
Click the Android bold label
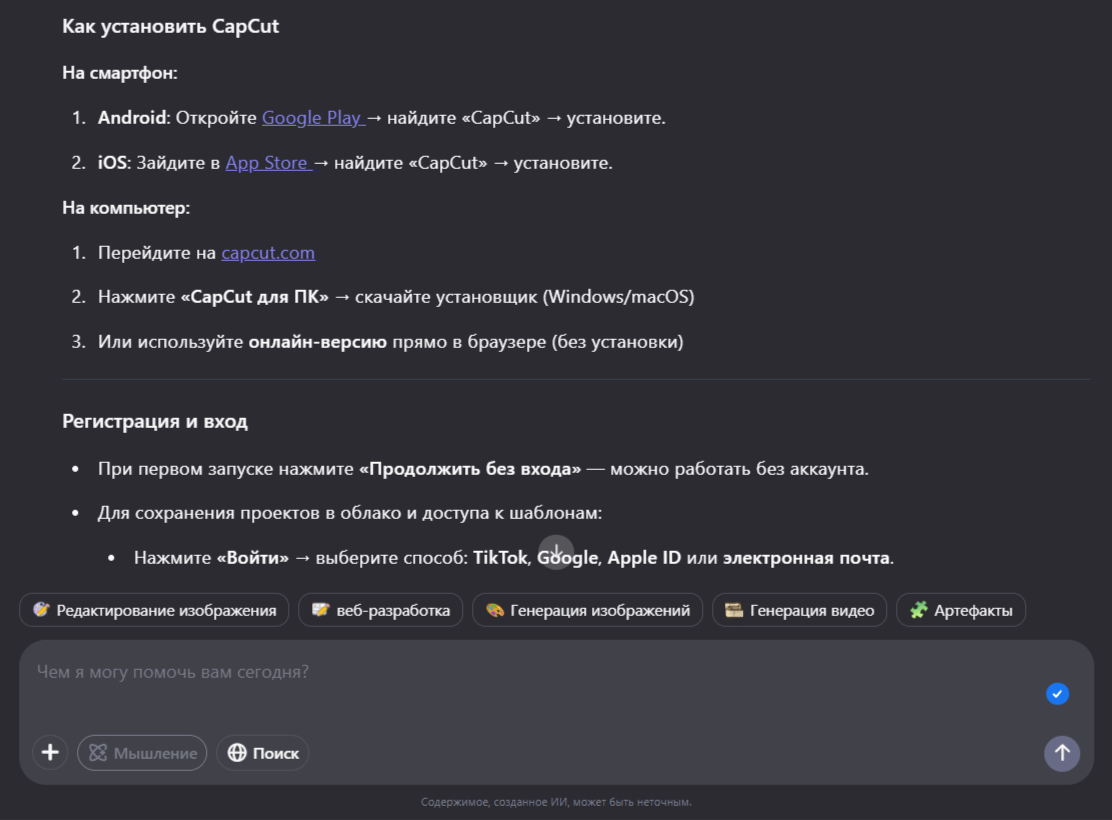click(132, 118)
